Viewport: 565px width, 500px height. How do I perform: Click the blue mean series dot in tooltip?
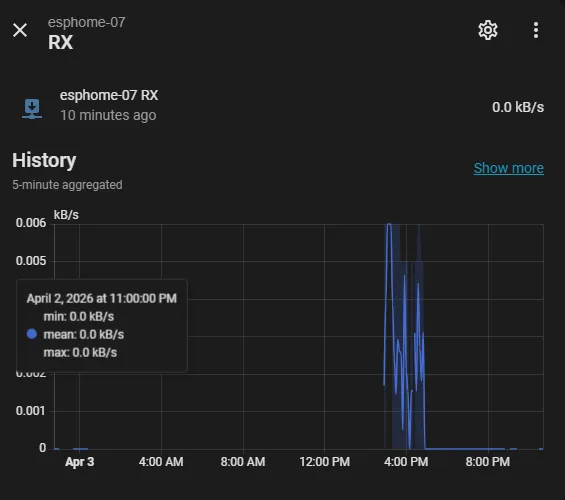click(32, 334)
